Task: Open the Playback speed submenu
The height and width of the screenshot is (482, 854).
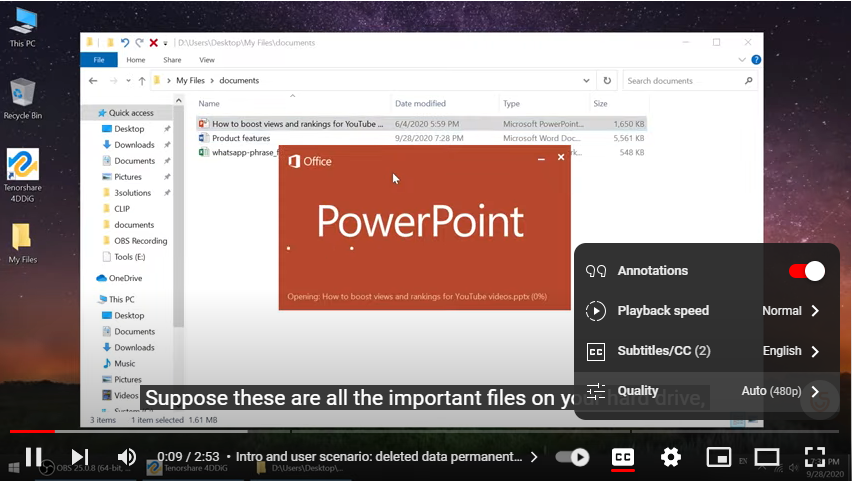Action: [706, 311]
